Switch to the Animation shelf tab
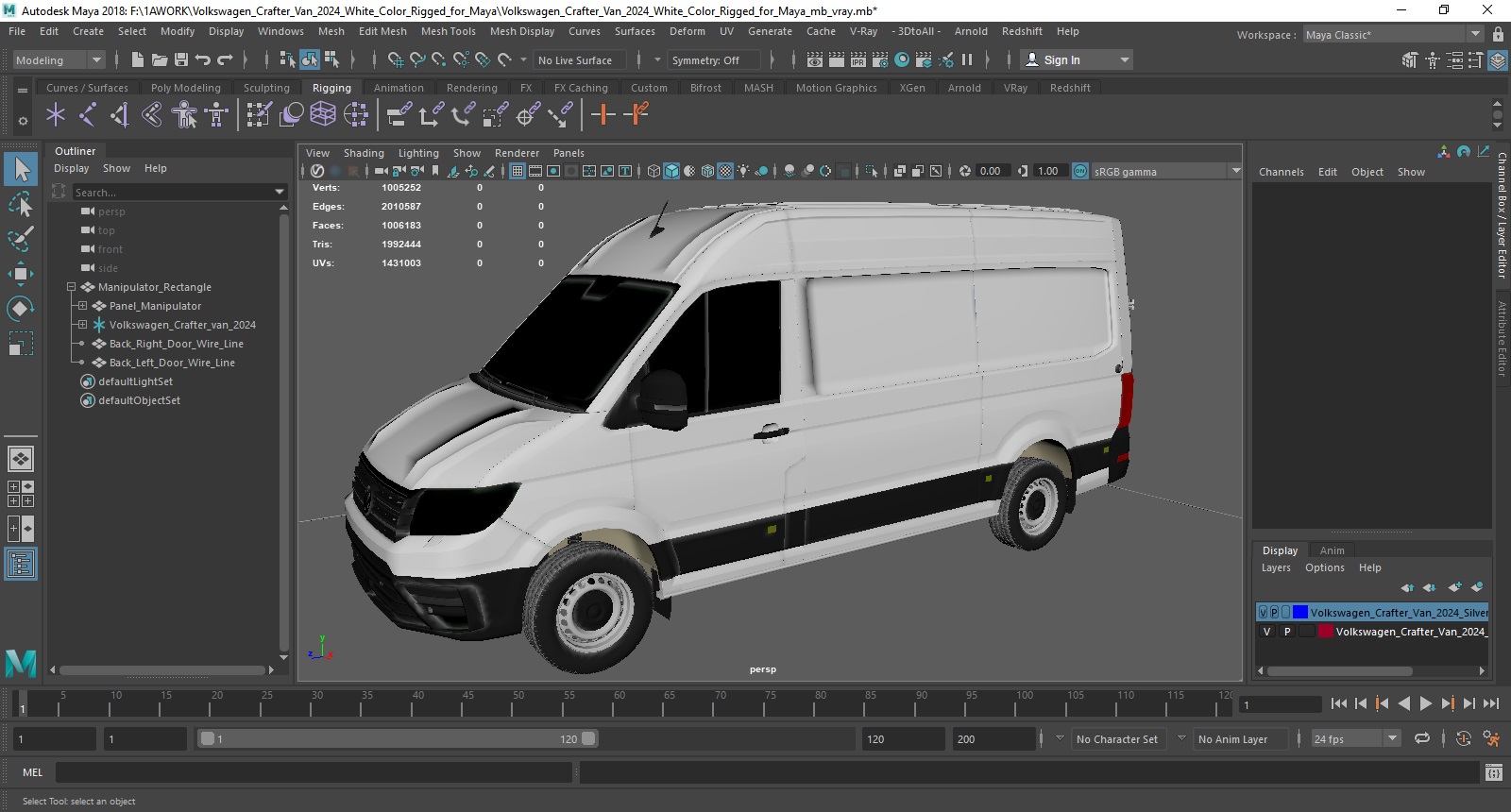1511x812 pixels. [399, 88]
